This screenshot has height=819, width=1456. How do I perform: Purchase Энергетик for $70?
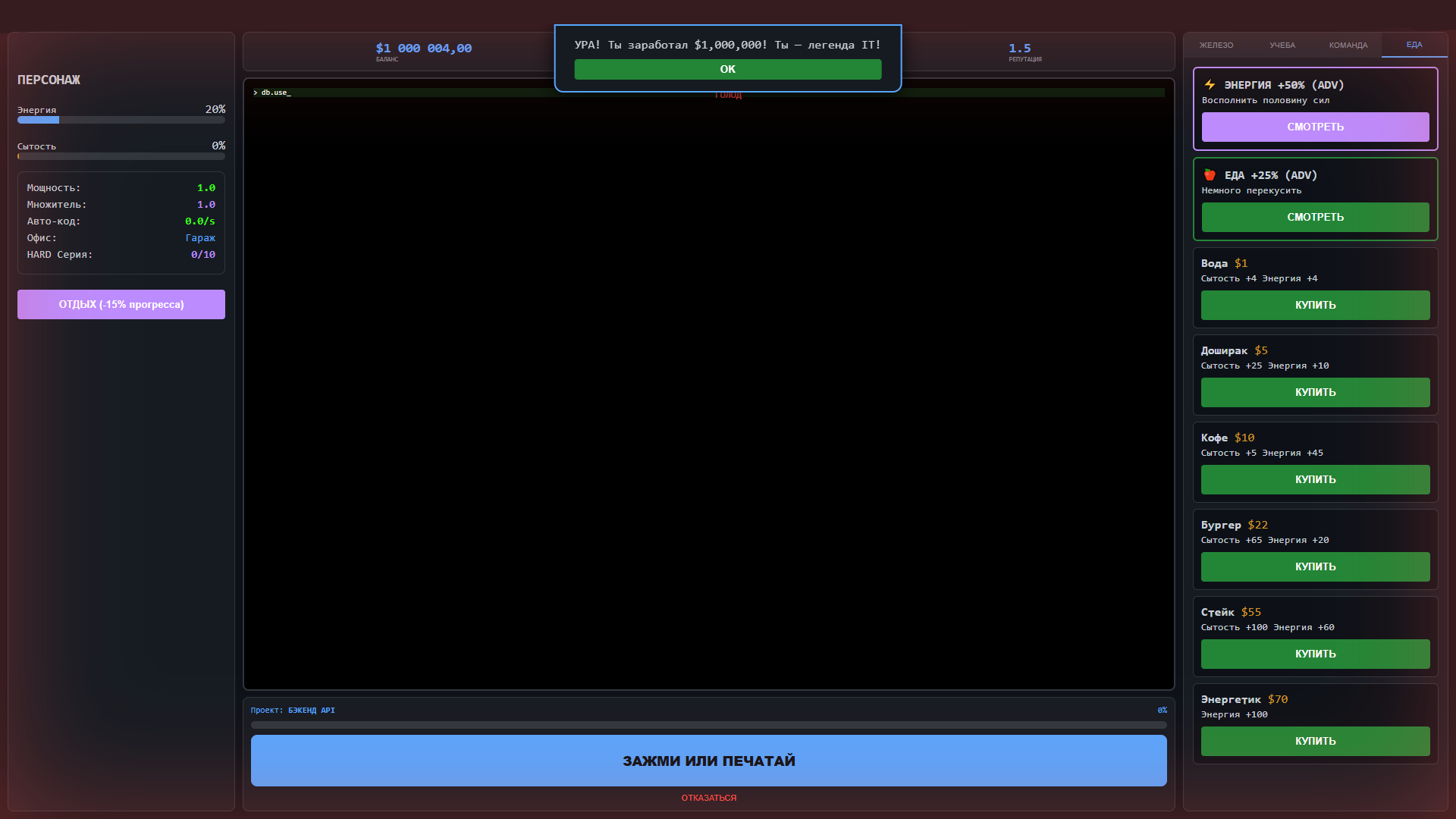[1314, 741]
